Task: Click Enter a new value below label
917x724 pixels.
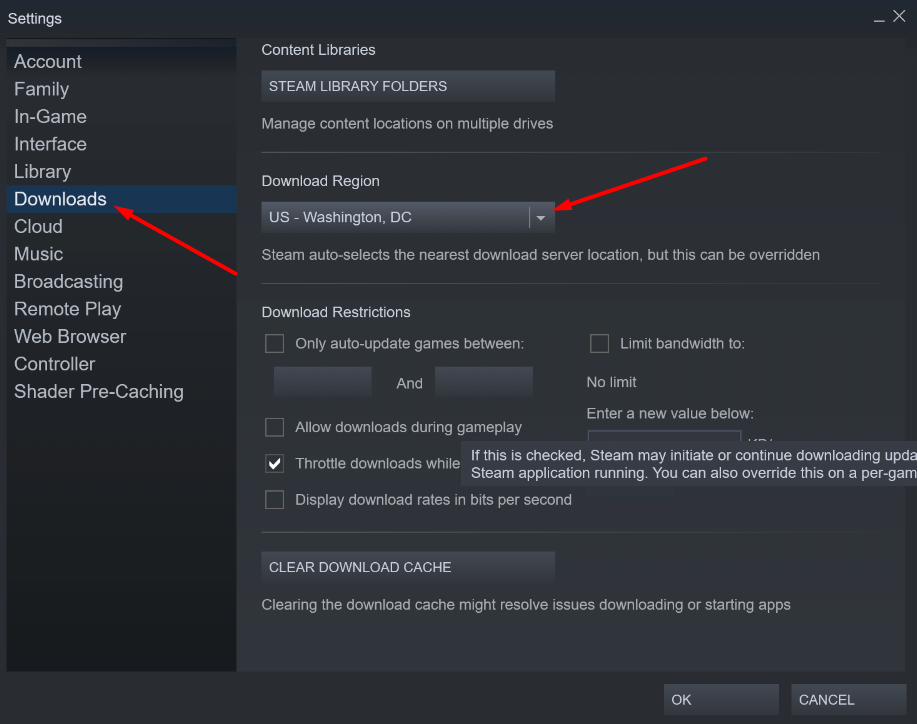Action: (670, 413)
